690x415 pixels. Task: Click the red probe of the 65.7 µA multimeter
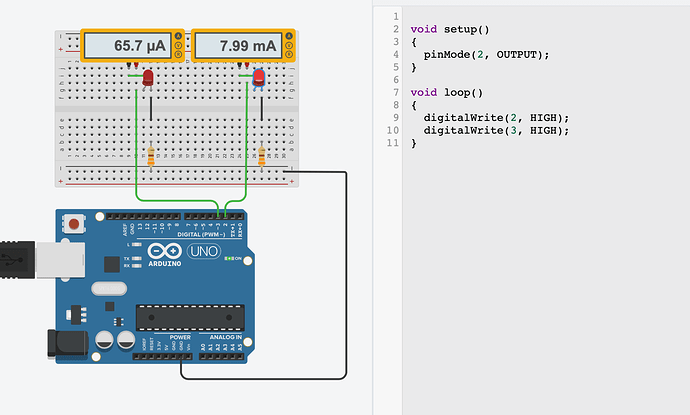point(136,65)
